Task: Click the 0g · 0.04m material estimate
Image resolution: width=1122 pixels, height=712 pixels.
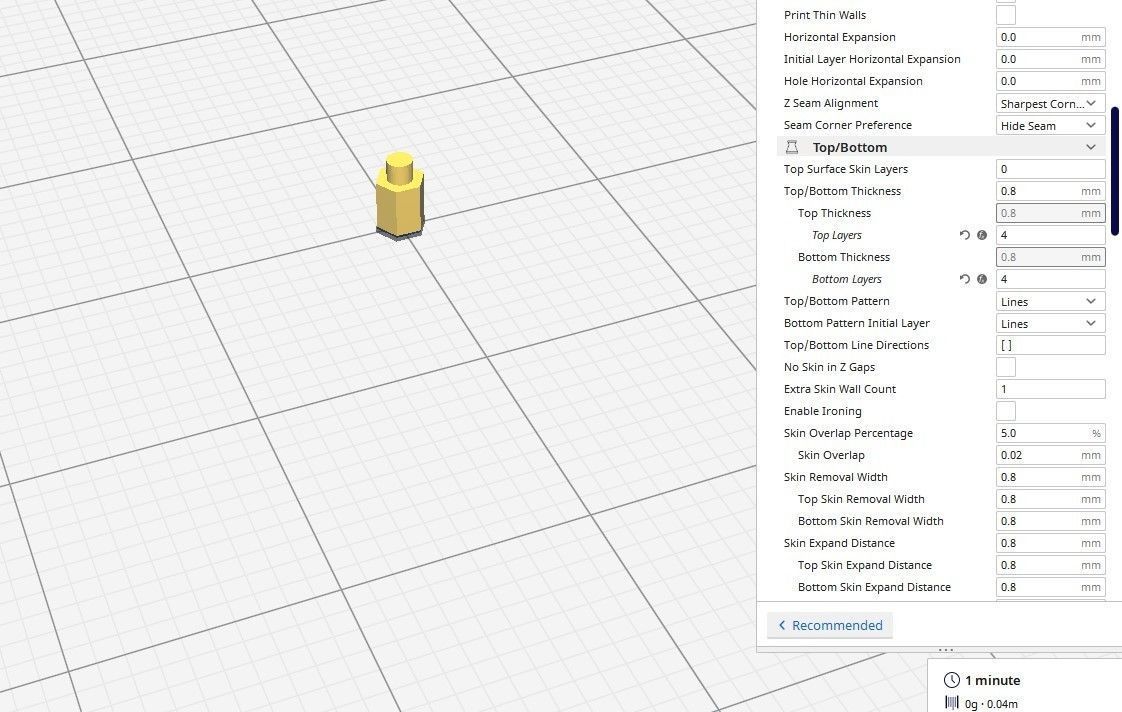Action: coord(991,704)
